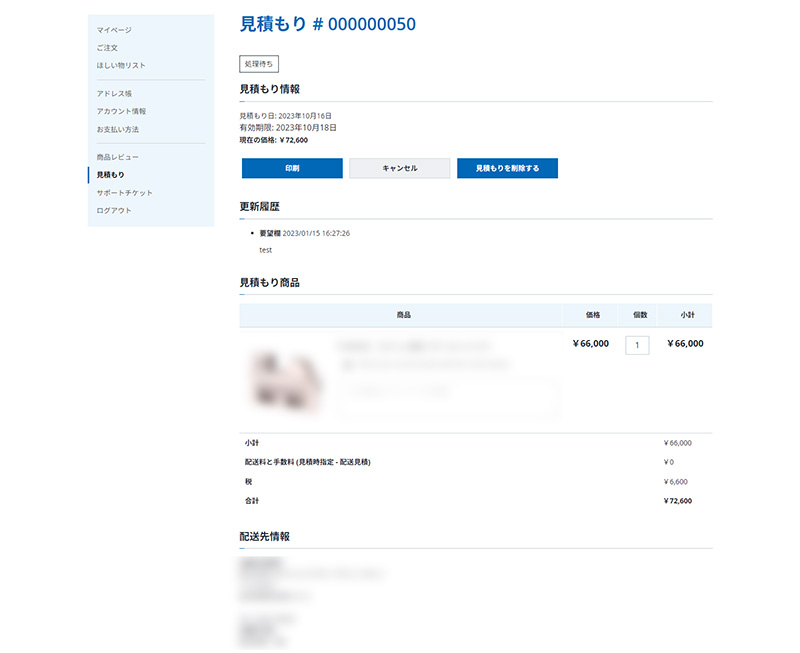Open サポートチケット in the sidebar
This screenshot has width=800, height=653.
click(x=125, y=193)
